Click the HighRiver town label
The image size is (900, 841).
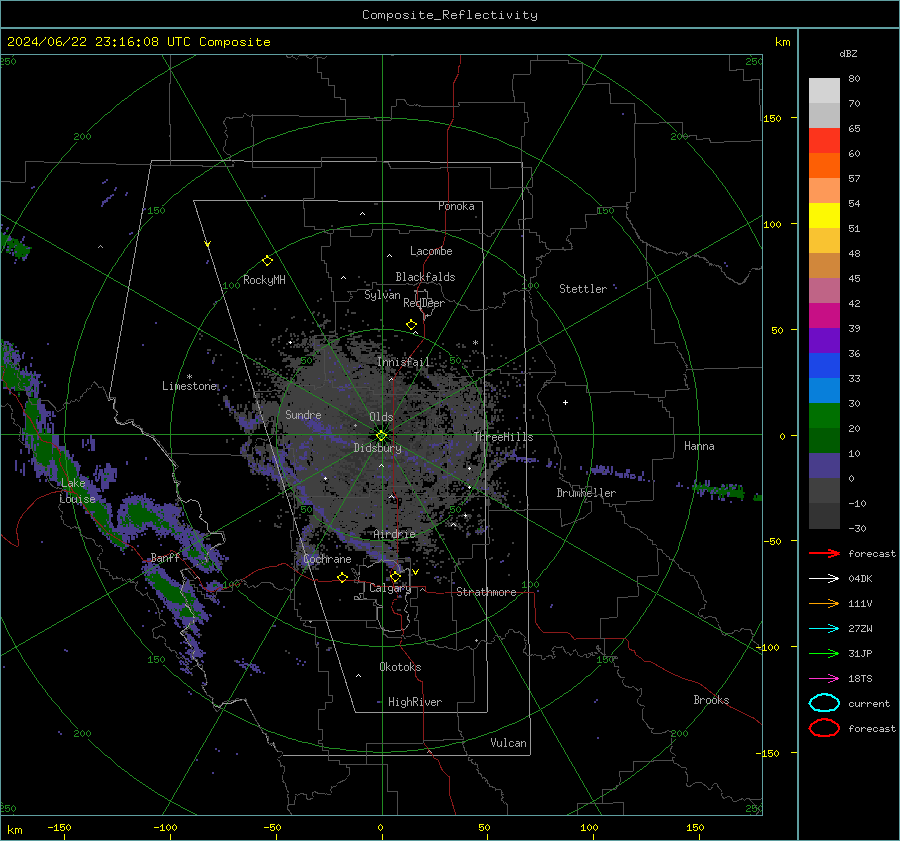[415, 702]
